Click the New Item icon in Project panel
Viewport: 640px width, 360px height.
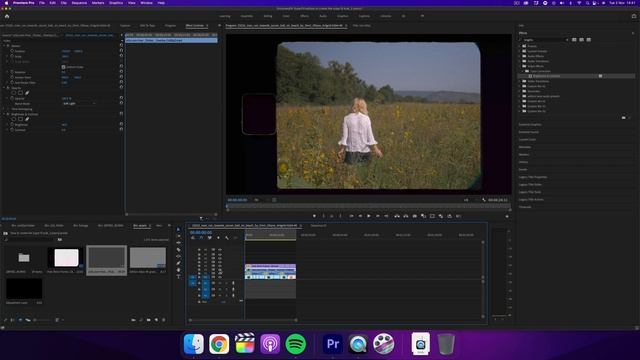coord(156,320)
